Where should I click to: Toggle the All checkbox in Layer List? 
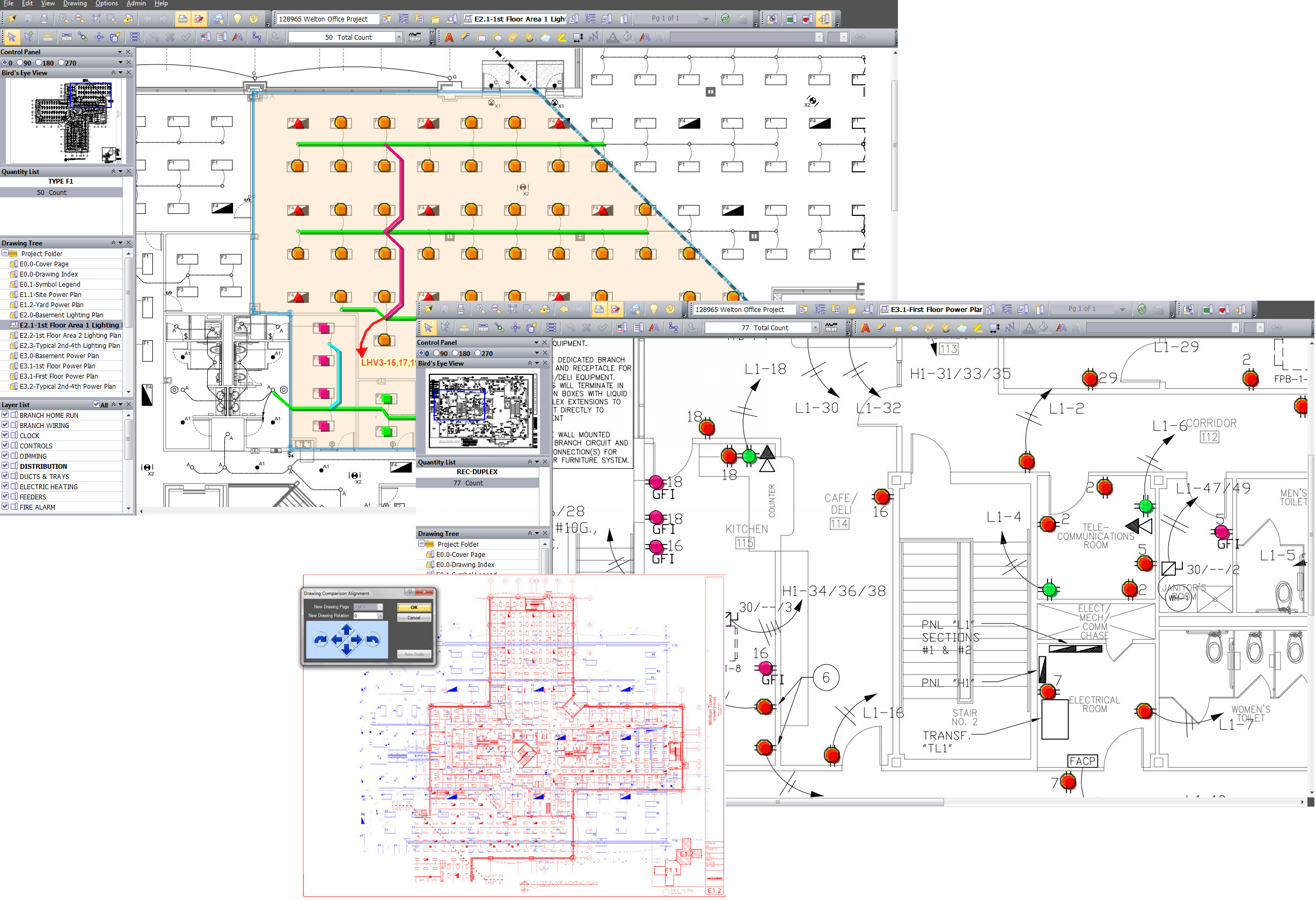pos(96,405)
